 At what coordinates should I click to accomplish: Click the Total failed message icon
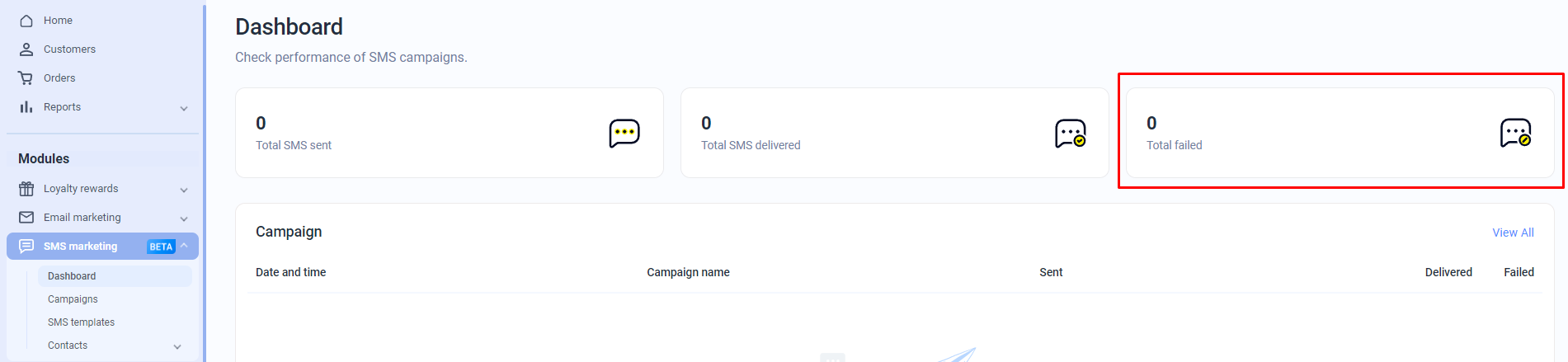pyautogui.click(x=1515, y=133)
